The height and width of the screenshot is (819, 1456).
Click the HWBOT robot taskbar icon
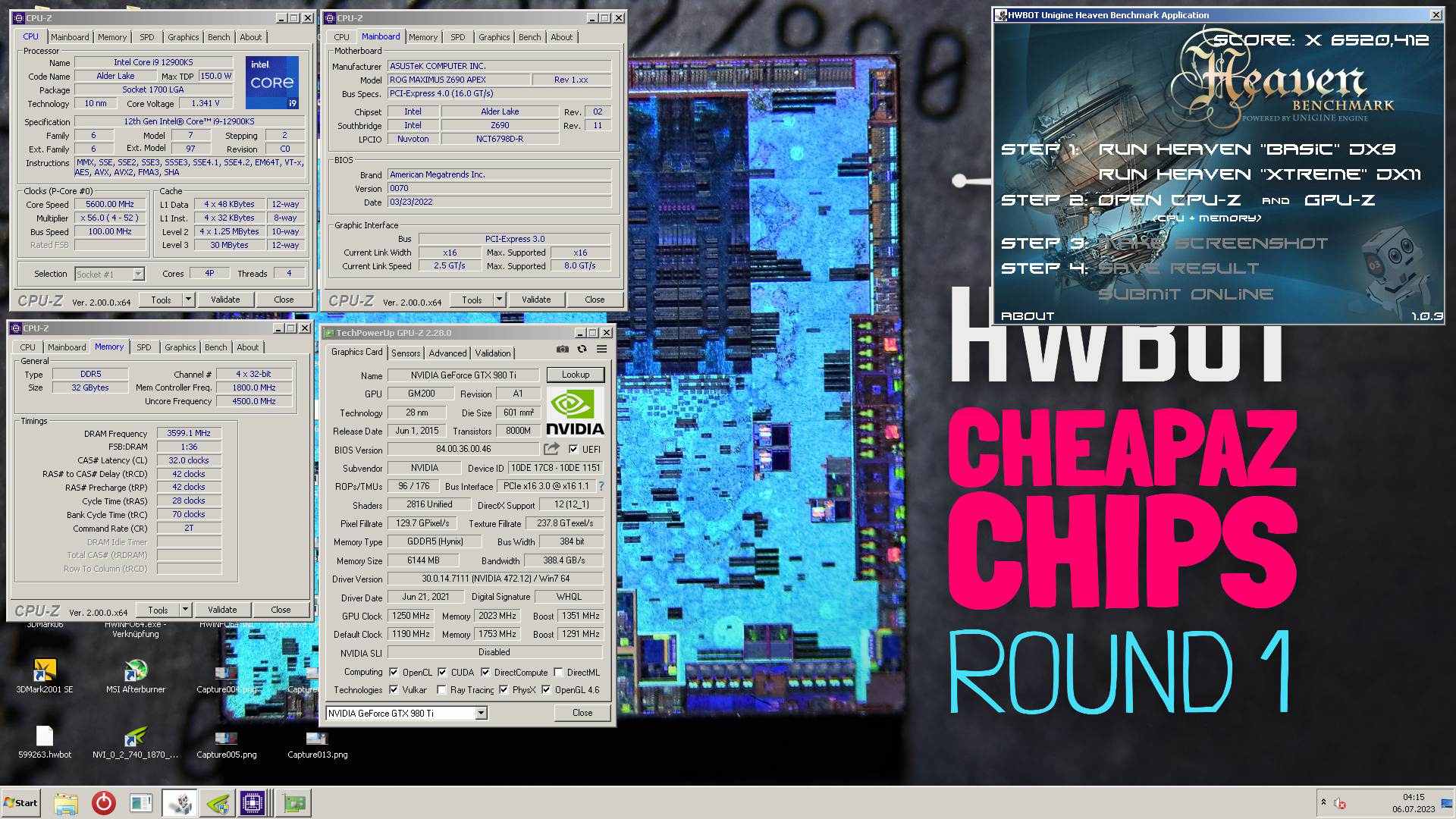[x=180, y=803]
